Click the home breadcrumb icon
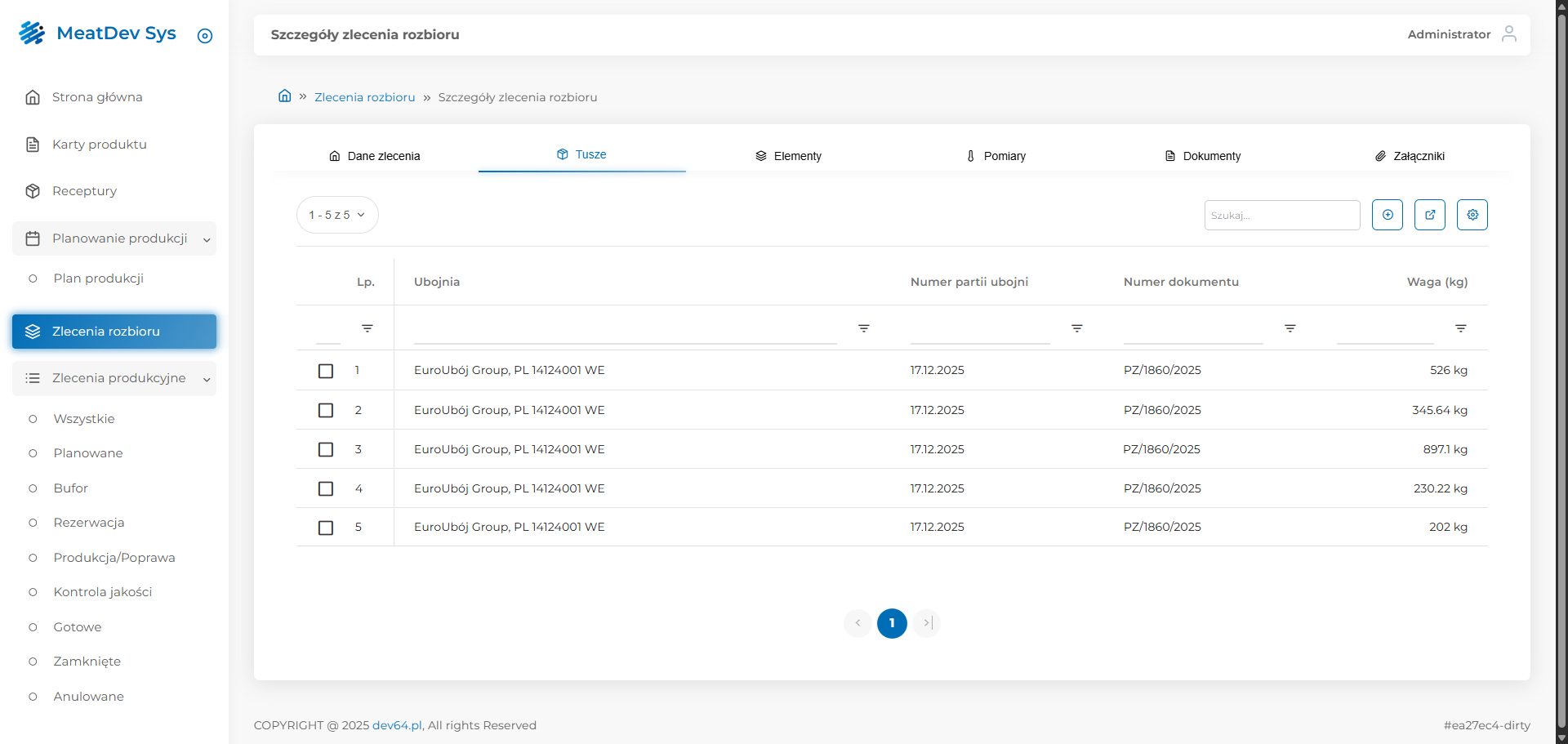This screenshot has width=1568, height=744. tap(284, 96)
